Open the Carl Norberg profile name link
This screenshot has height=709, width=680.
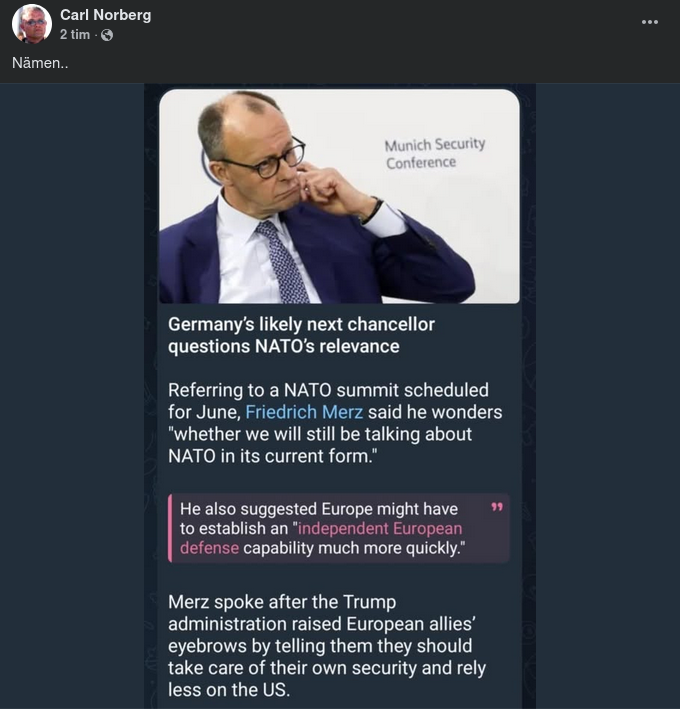point(106,15)
